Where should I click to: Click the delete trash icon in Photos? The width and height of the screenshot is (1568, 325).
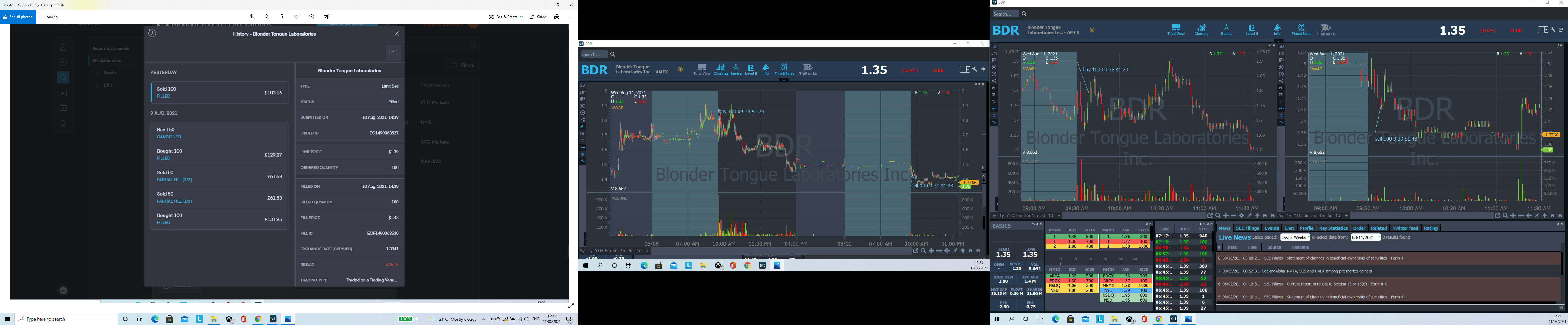tap(282, 17)
